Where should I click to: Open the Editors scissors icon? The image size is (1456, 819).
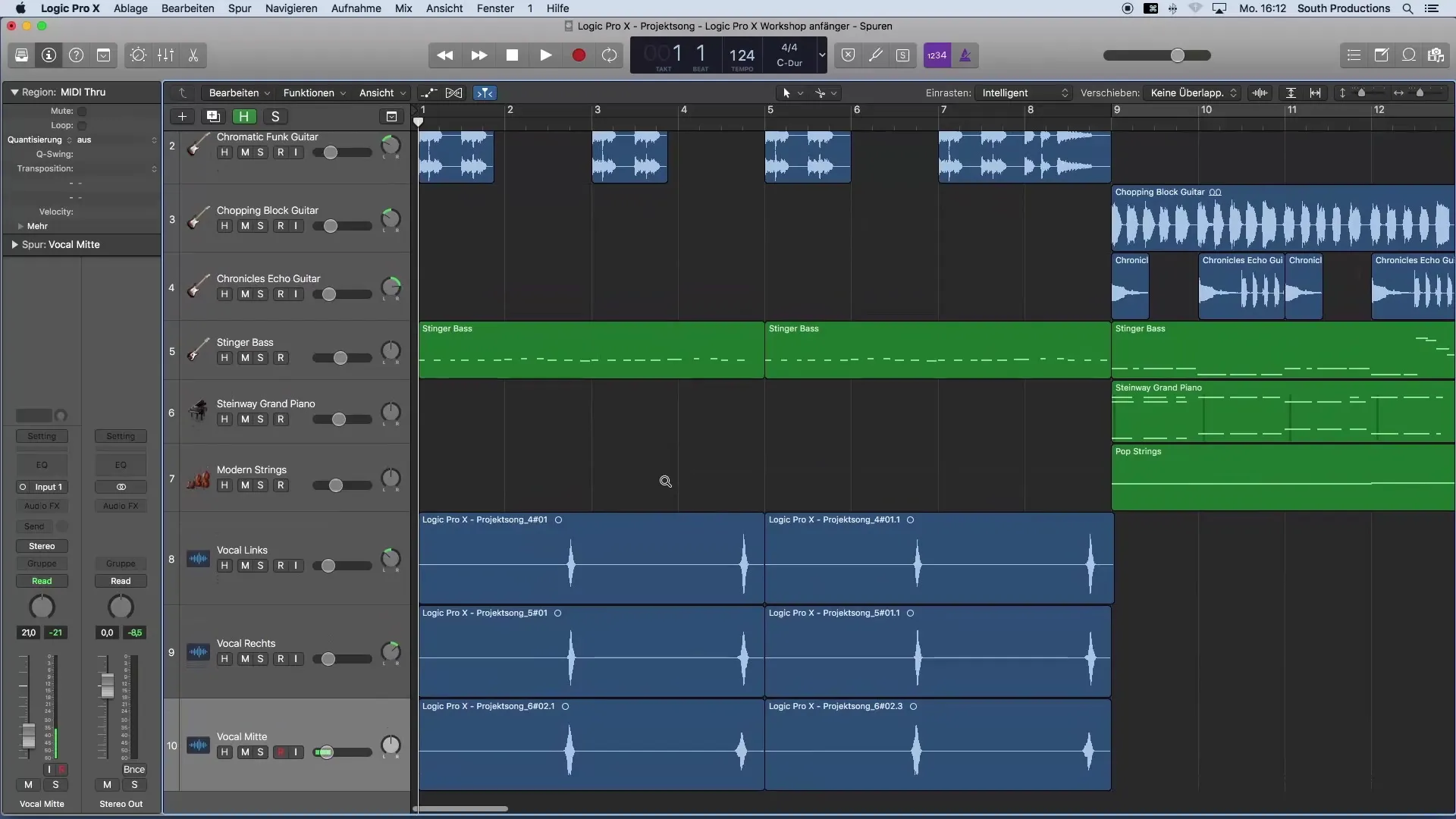point(193,55)
